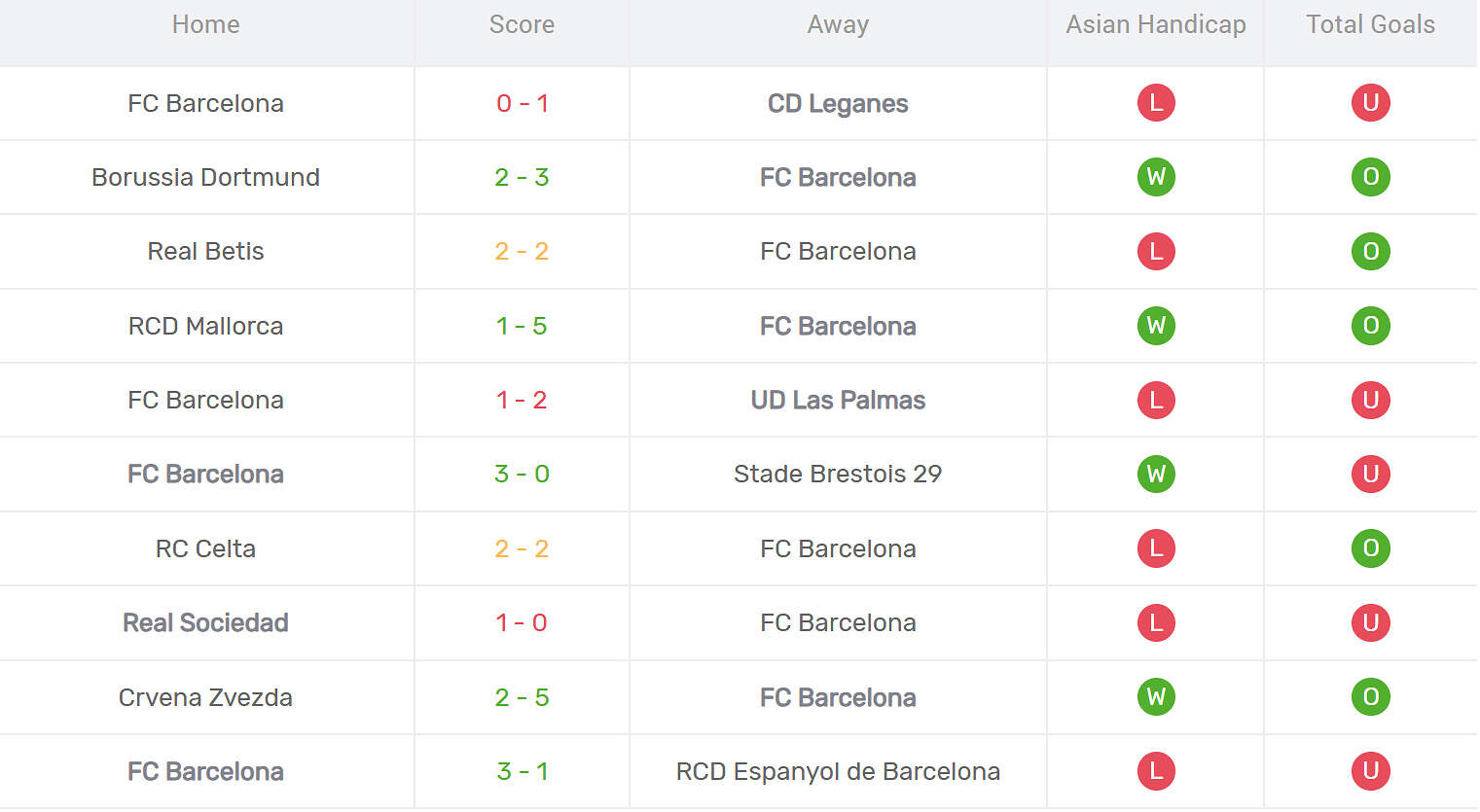
Task: Click the W handicap badge for Borussia Dortmund match
Action: coord(1156,177)
